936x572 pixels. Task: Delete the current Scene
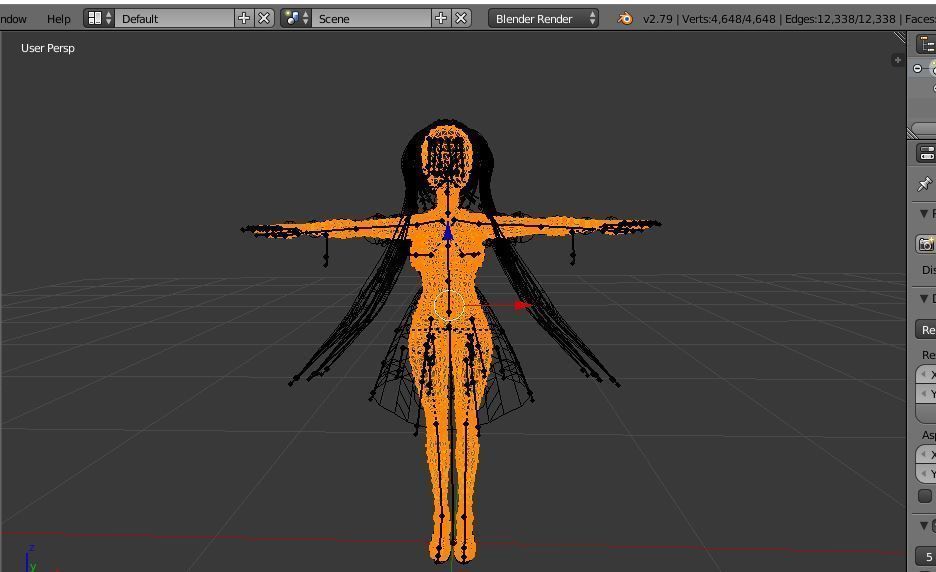(x=461, y=19)
